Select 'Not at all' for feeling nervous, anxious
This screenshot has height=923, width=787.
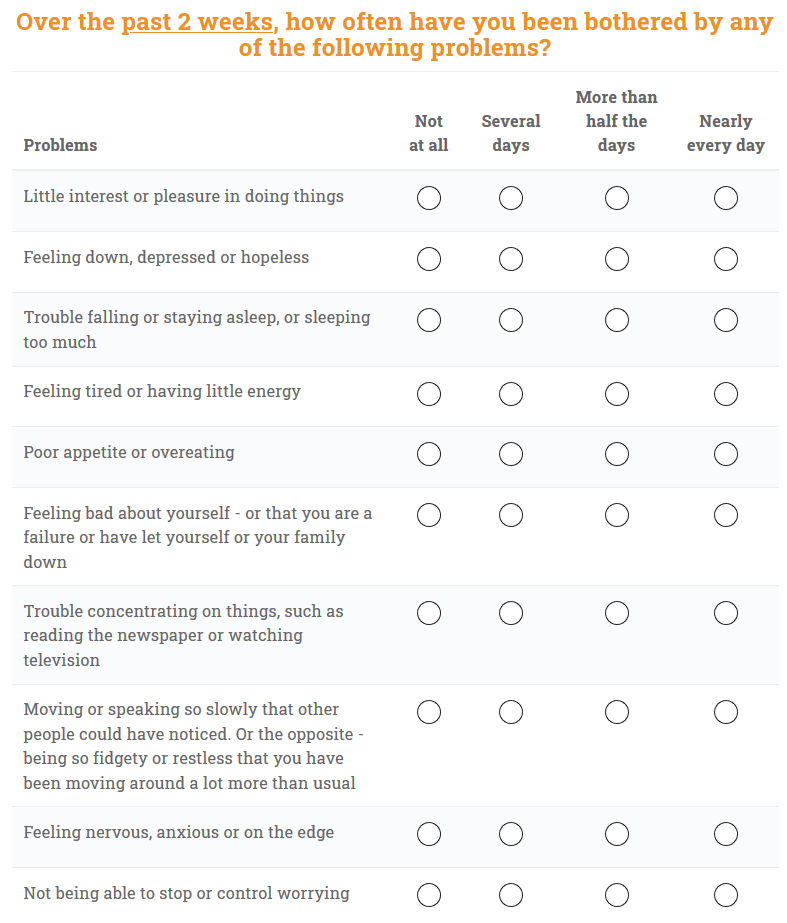428,834
